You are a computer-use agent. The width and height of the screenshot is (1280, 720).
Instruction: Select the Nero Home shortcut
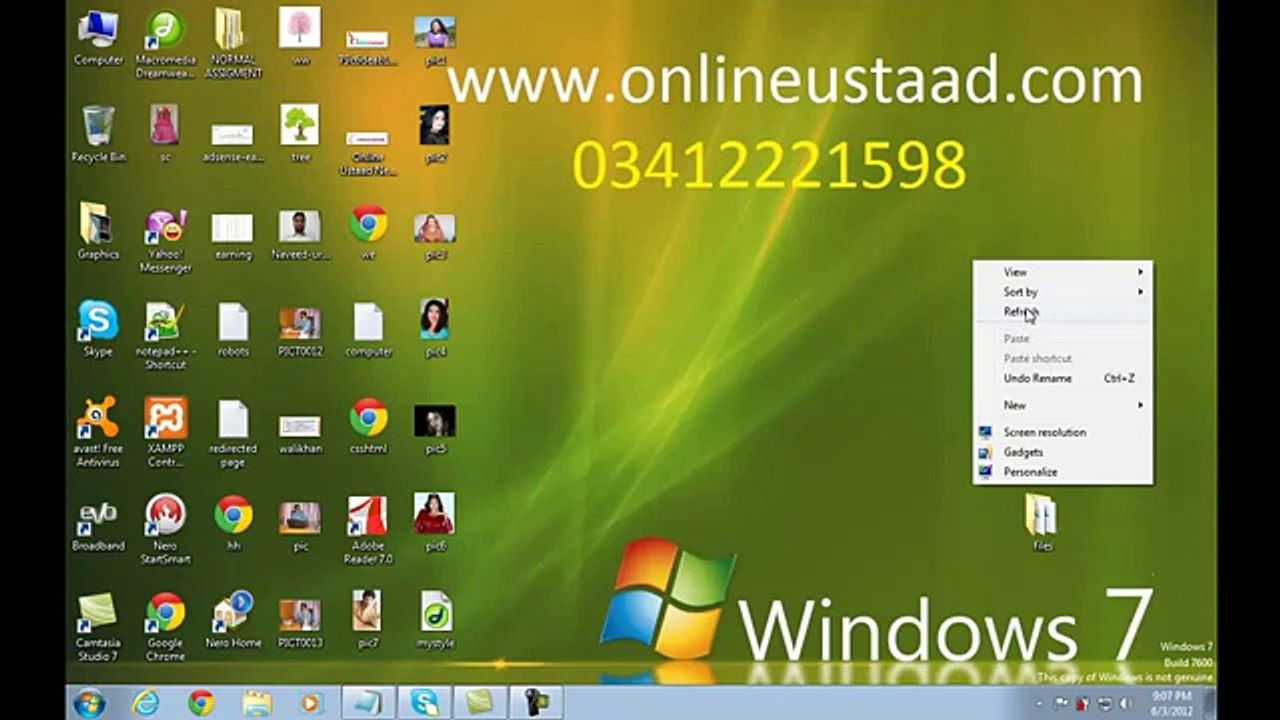click(232, 619)
